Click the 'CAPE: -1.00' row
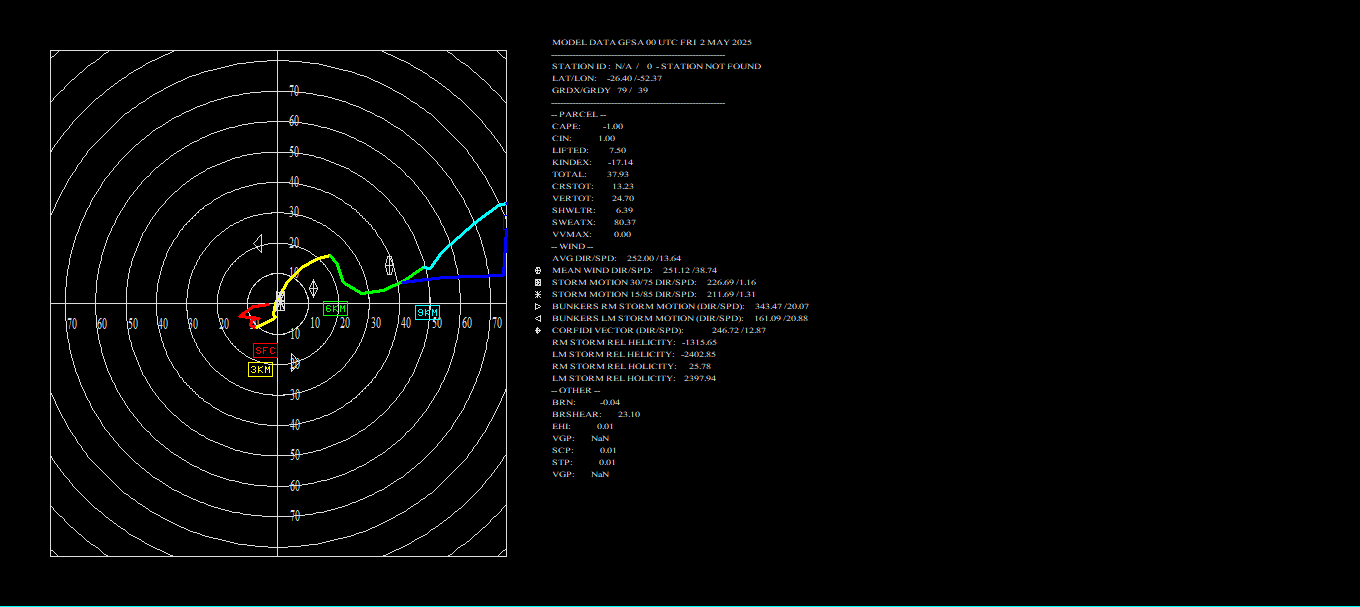The height and width of the screenshot is (607, 1360). click(587, 126)
